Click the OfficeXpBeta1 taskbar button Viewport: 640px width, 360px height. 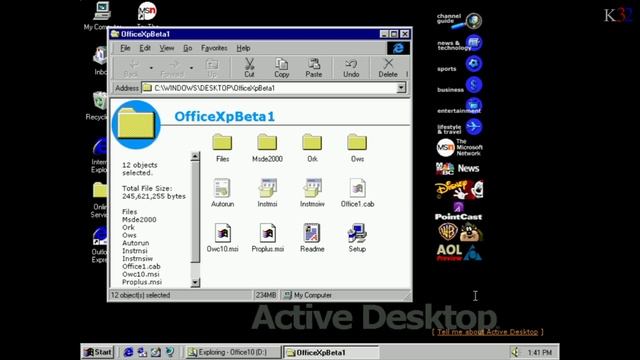click(331, 352)
